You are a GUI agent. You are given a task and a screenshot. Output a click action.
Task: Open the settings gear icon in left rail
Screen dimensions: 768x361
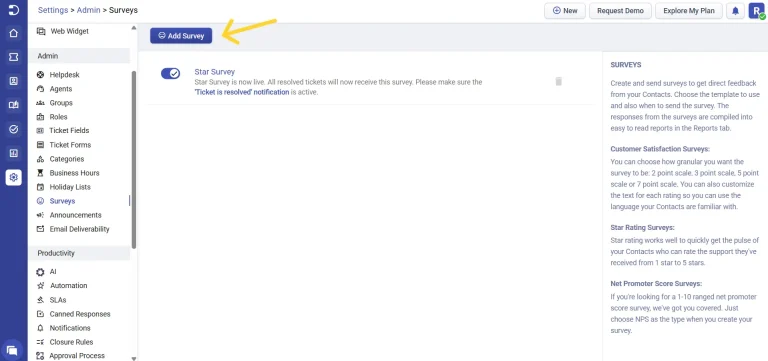[14, 177]
